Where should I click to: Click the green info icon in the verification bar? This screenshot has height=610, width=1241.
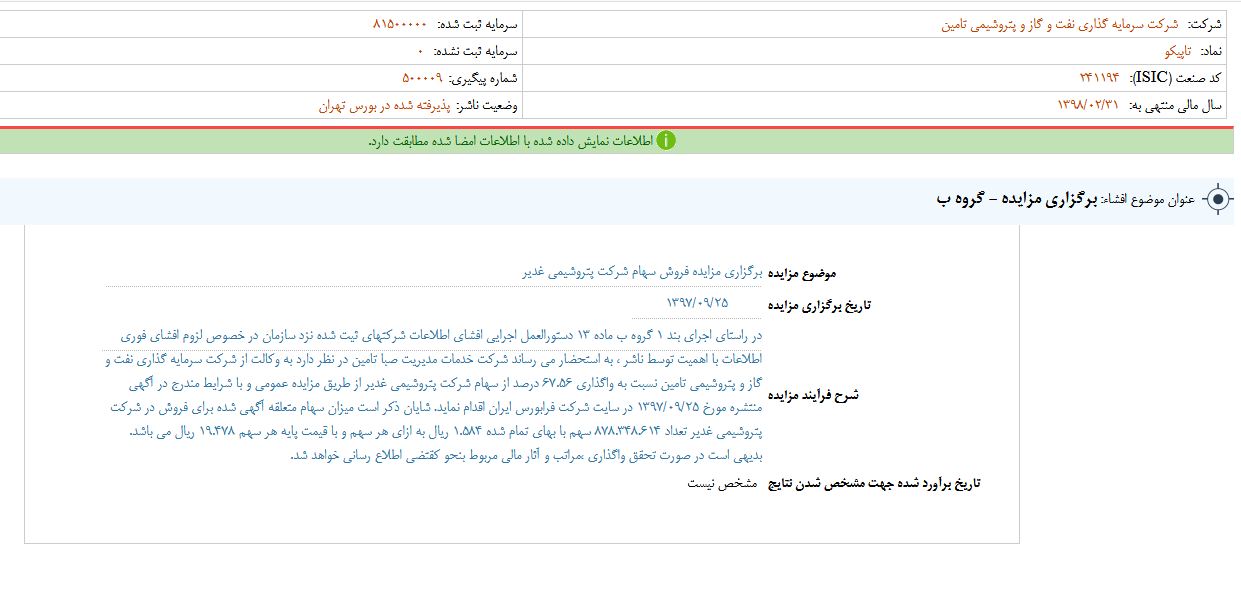point(666,141)
